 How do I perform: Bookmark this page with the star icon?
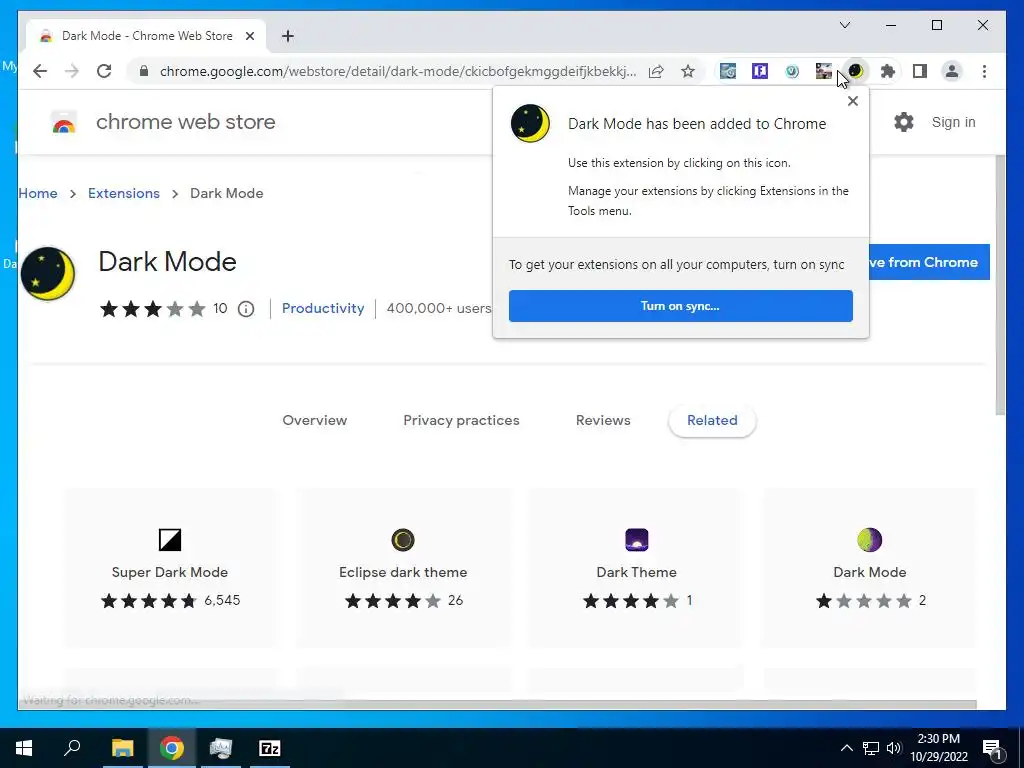pyautogui.click(x=688, y=71)
